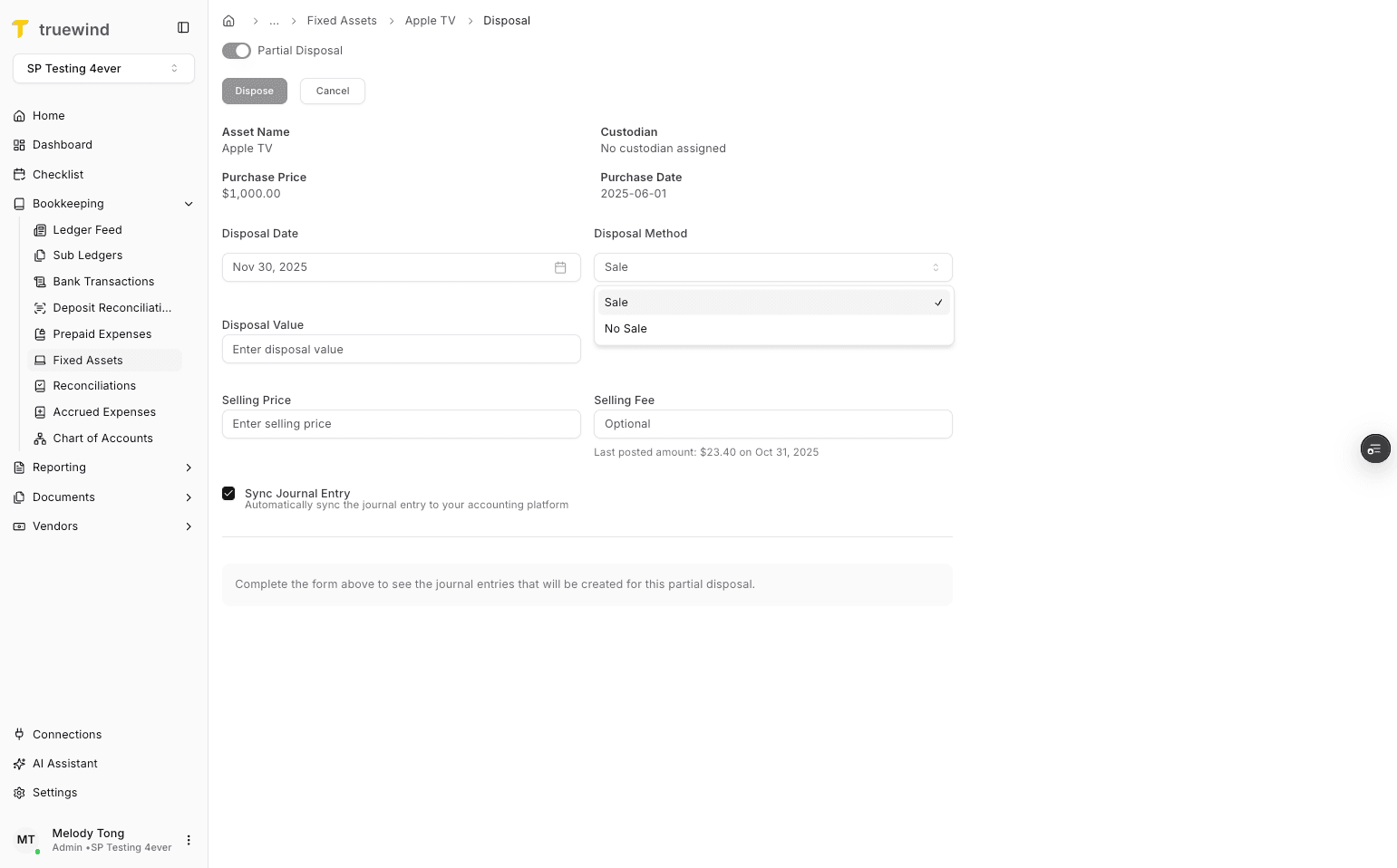Screen dimensions: 1397x868
Task: Open Deposit Reconciliation via its sidebar icon
Action: tap(40, 307)
